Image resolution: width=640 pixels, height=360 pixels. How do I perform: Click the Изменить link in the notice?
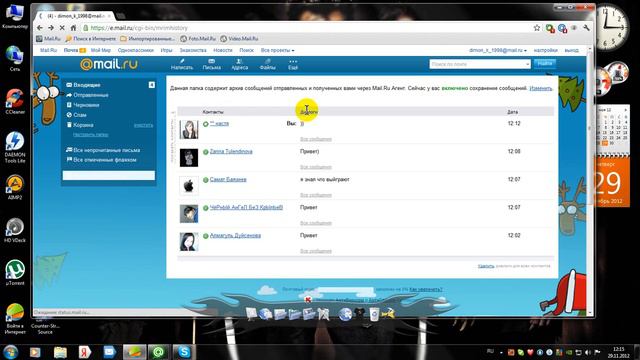pyautogui.click(x=540, y=88)
